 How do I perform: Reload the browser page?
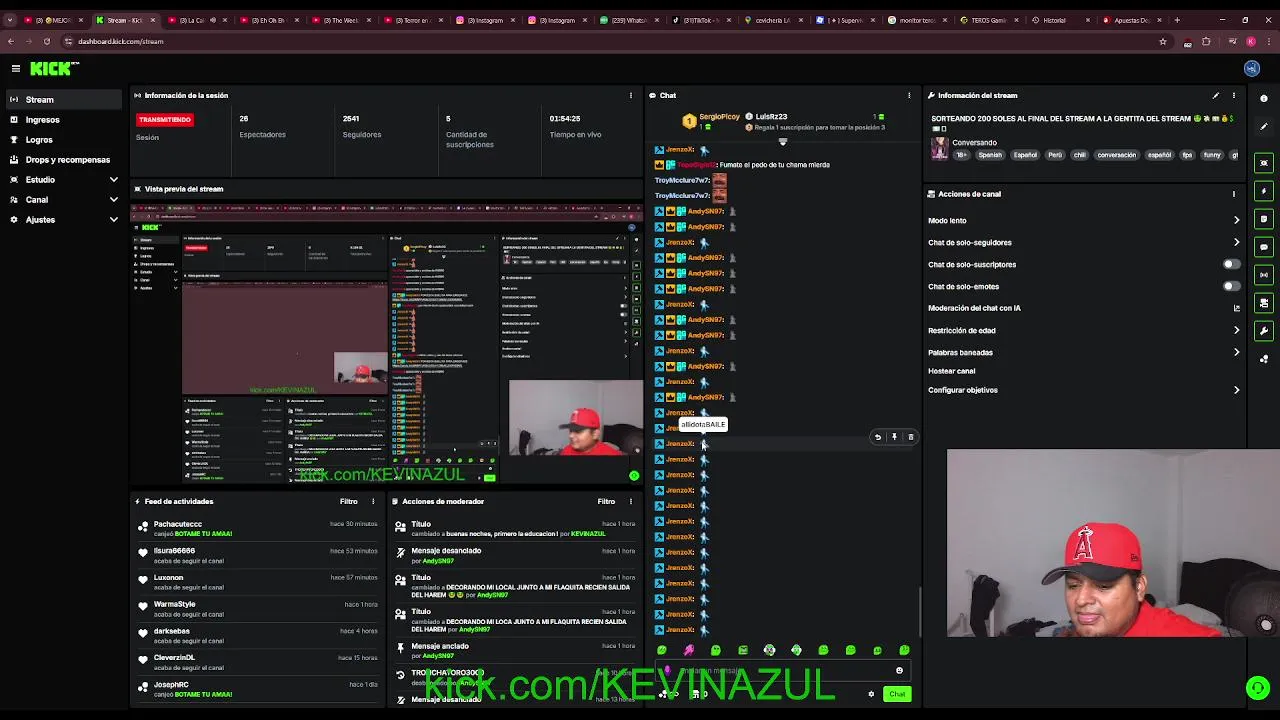[x=46, y=41]
